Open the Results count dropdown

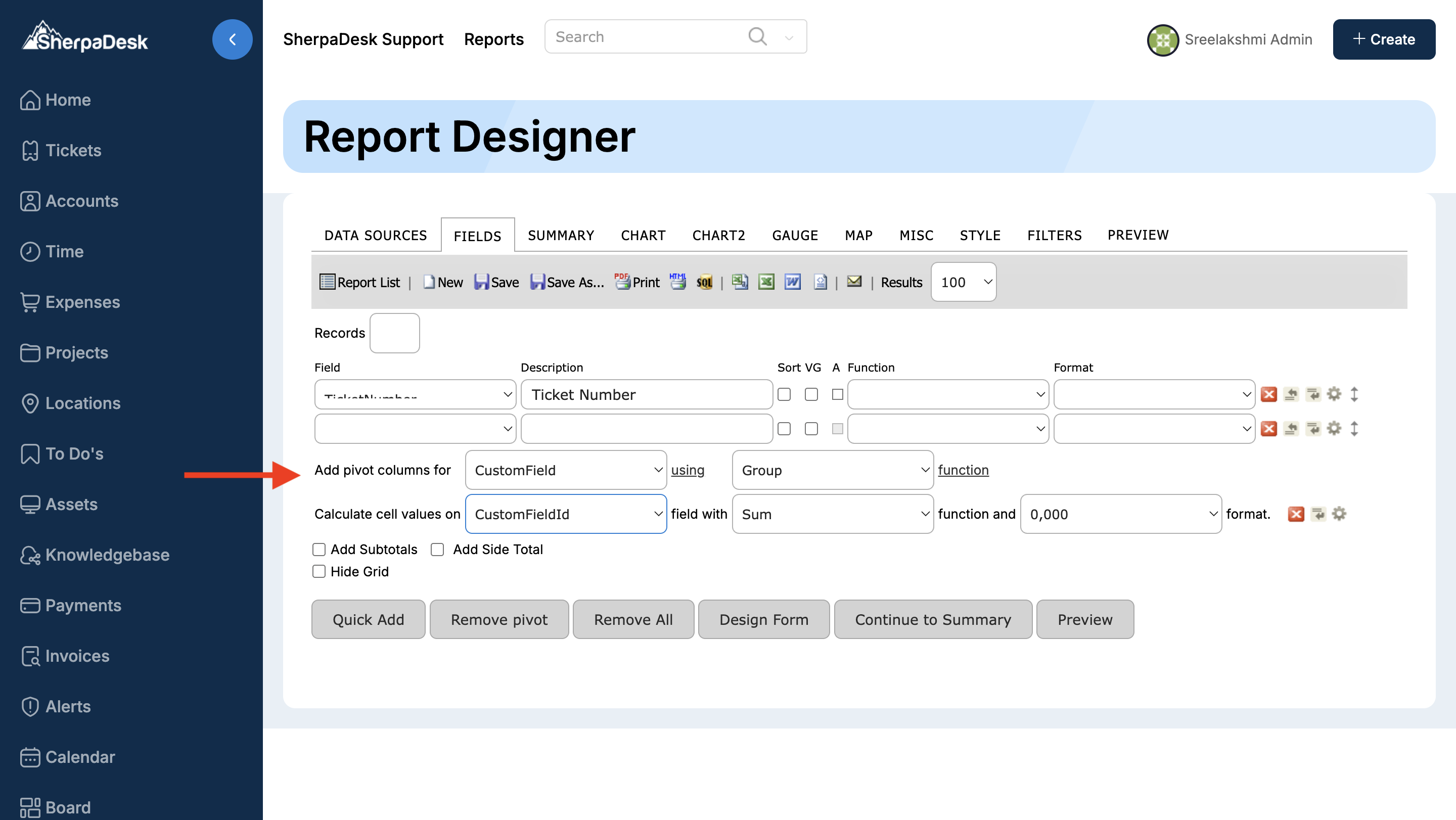click(963, 282)
